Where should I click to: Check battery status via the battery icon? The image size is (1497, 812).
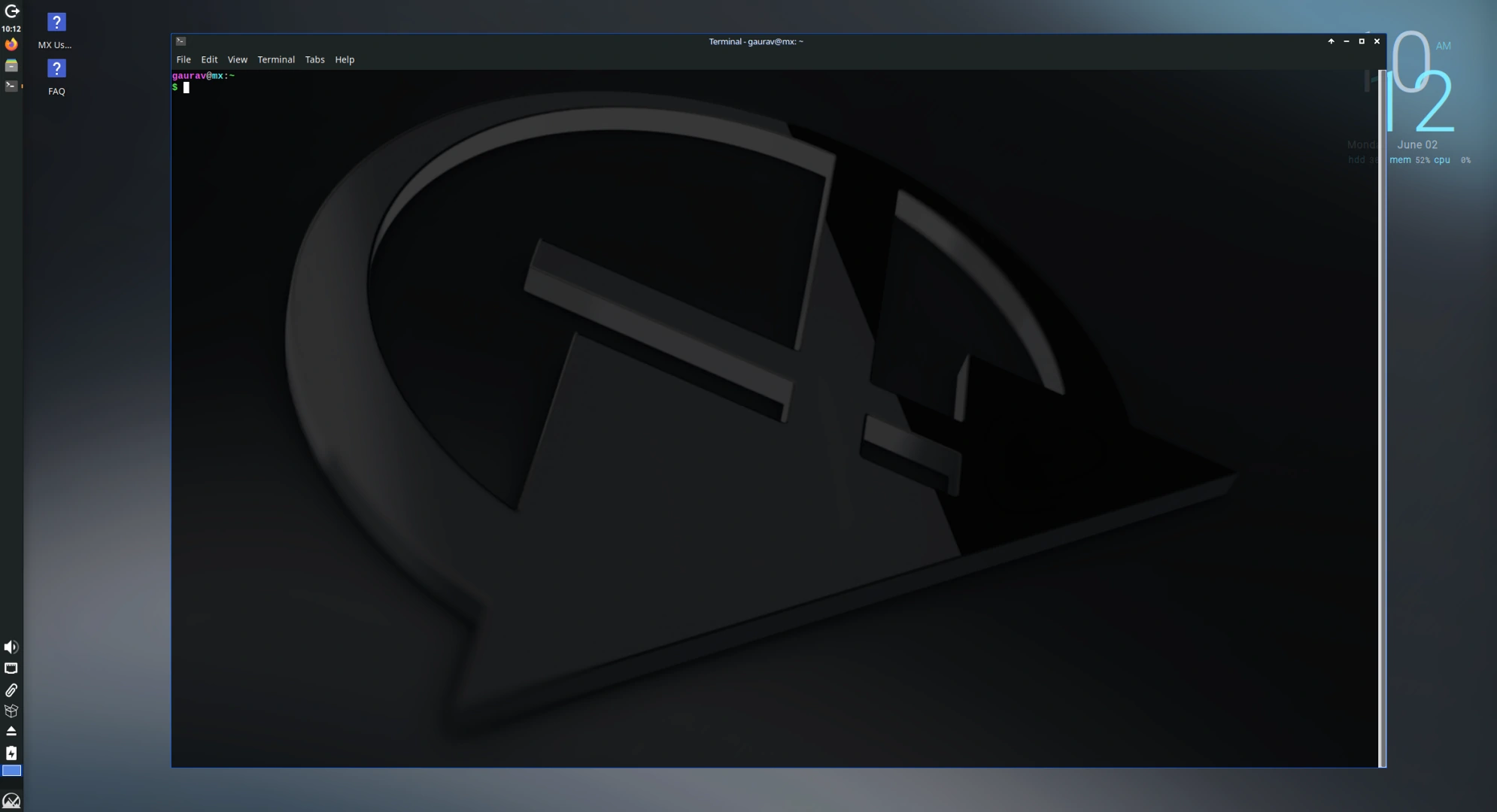[10, 753]
